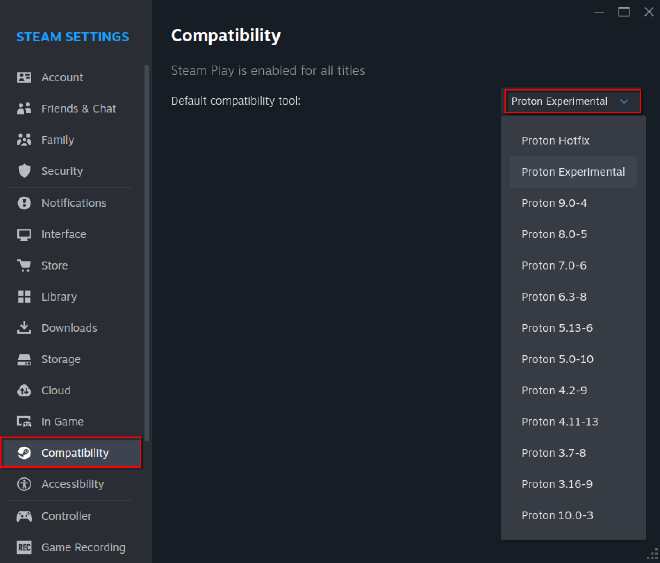Open the Interface settings page
Viewport: 660px width, 563px height.
point(63,234)
